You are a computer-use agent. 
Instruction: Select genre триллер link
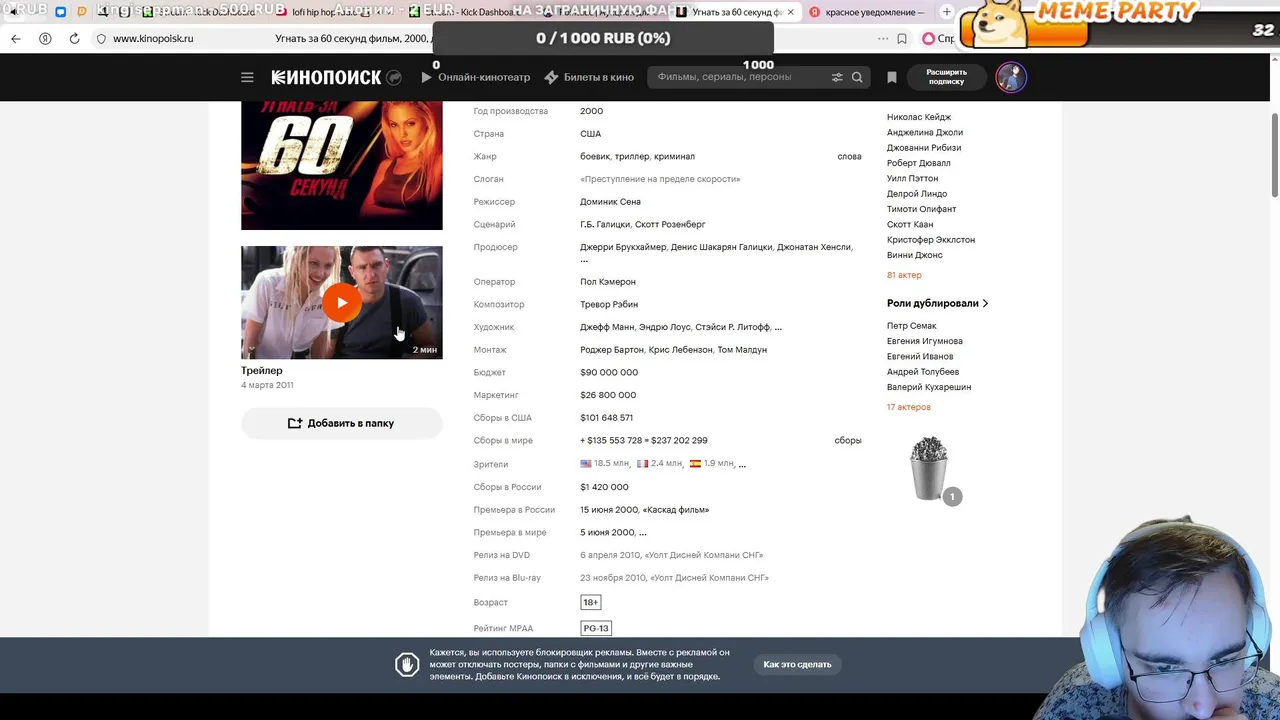click(x=631, y=156)
